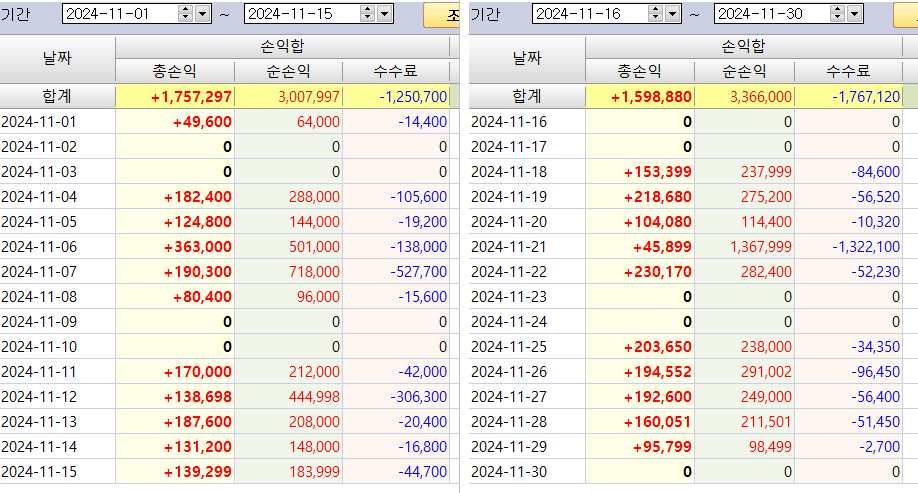Select the -306,300 fee cell
The height and width of the screenshot is (493, 918).
(x=396, y=397)
